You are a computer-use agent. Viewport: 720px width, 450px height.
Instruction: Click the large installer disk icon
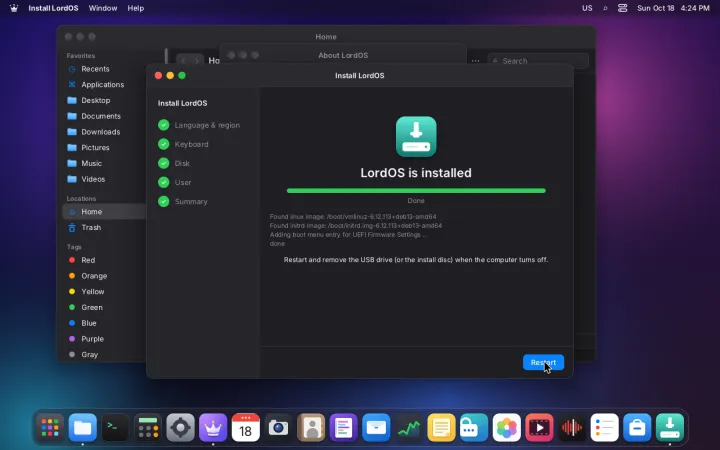point(416,136)
